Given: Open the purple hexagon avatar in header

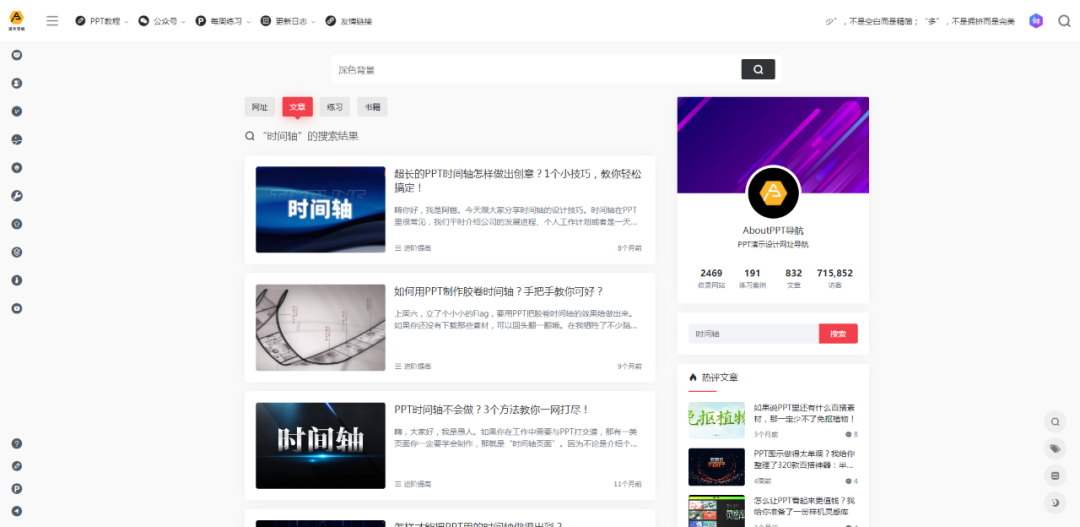Looking at the screenshot, I should tap(1036, 21).
